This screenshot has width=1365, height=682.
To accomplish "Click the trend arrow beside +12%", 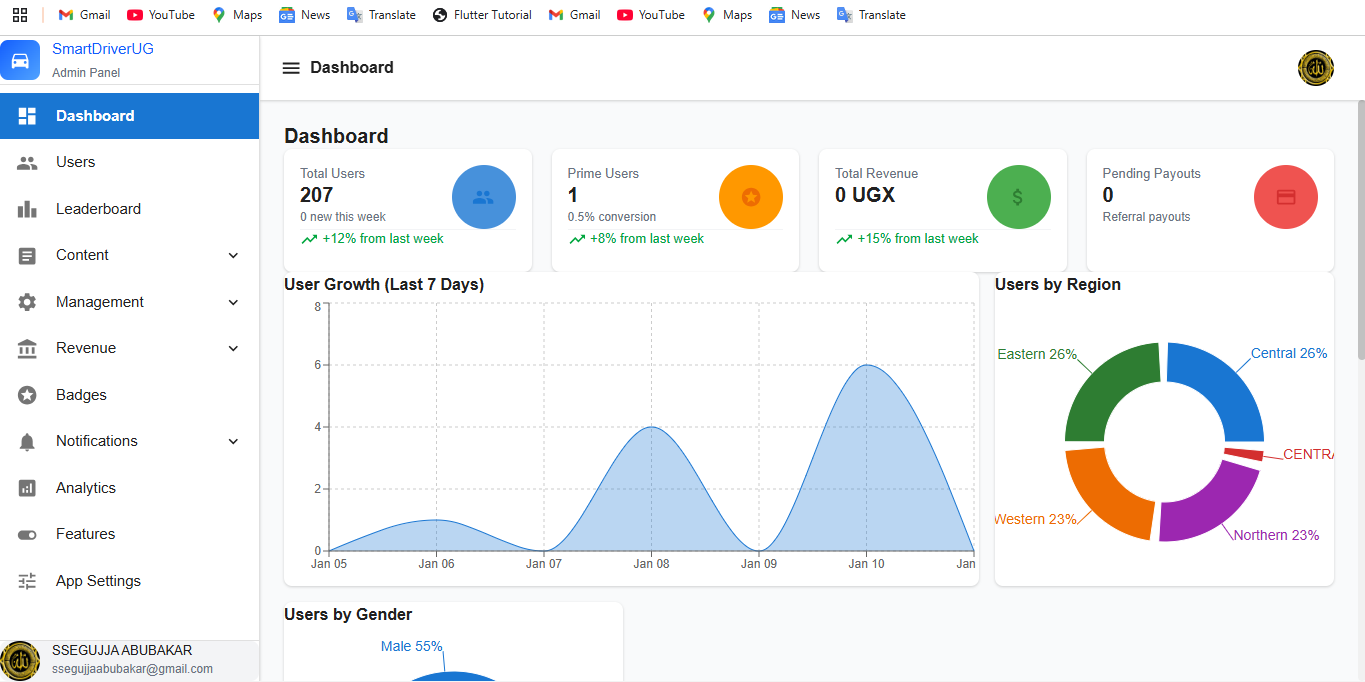I will point(309,239).
